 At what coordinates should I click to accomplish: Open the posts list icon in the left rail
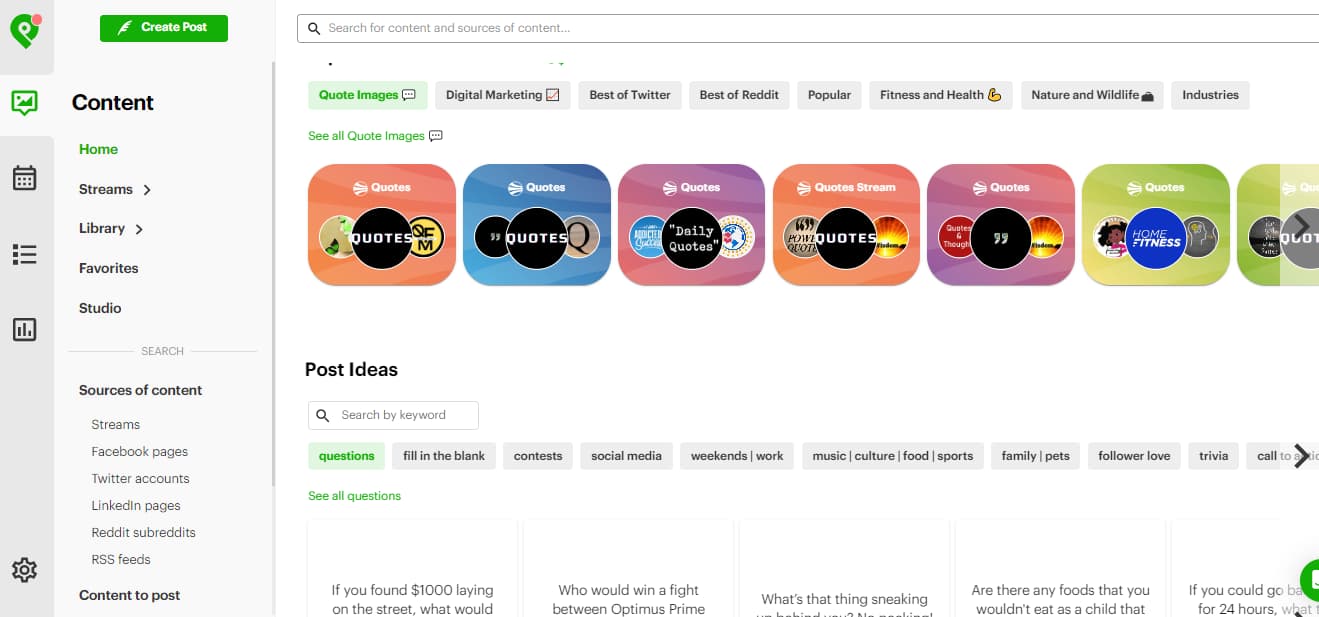[x=24, y=254]
